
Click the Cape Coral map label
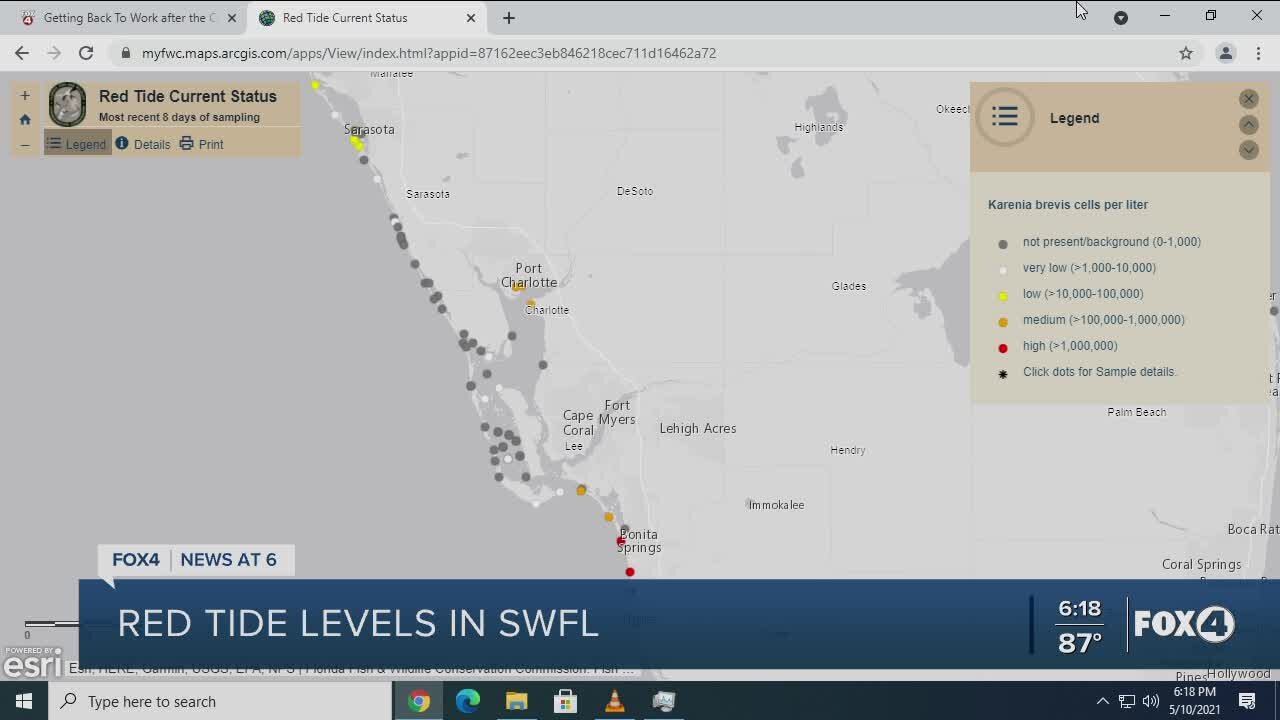(578, 423)
